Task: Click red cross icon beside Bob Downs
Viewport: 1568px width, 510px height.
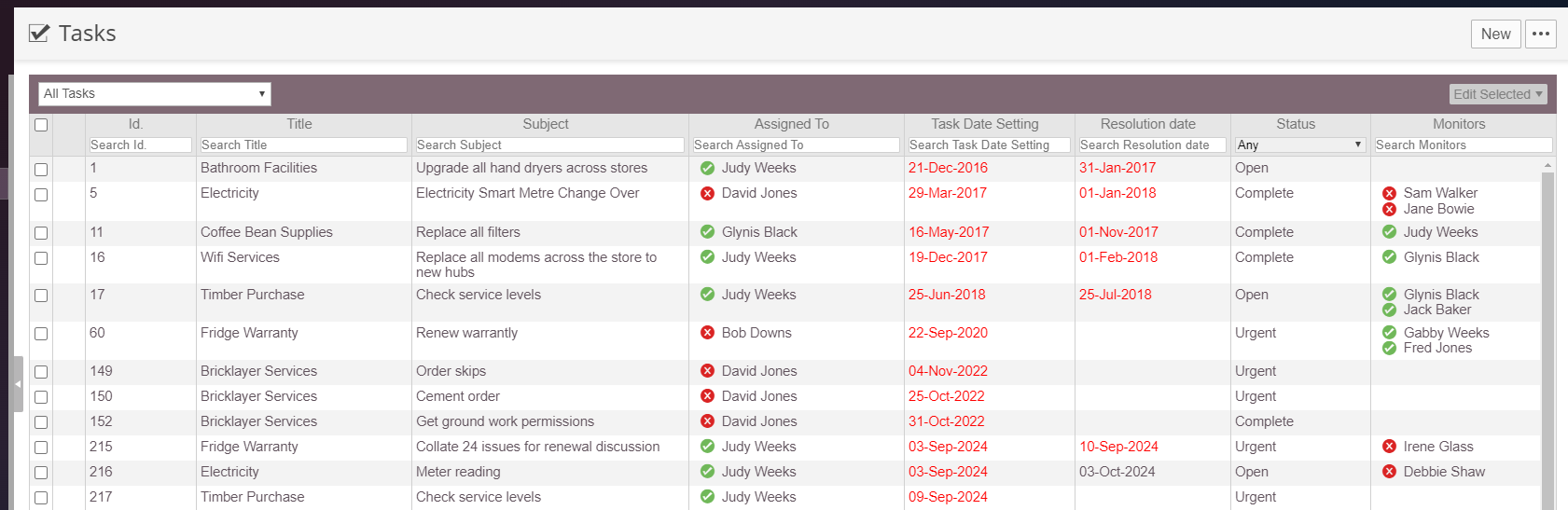Action: coord(708,333)
